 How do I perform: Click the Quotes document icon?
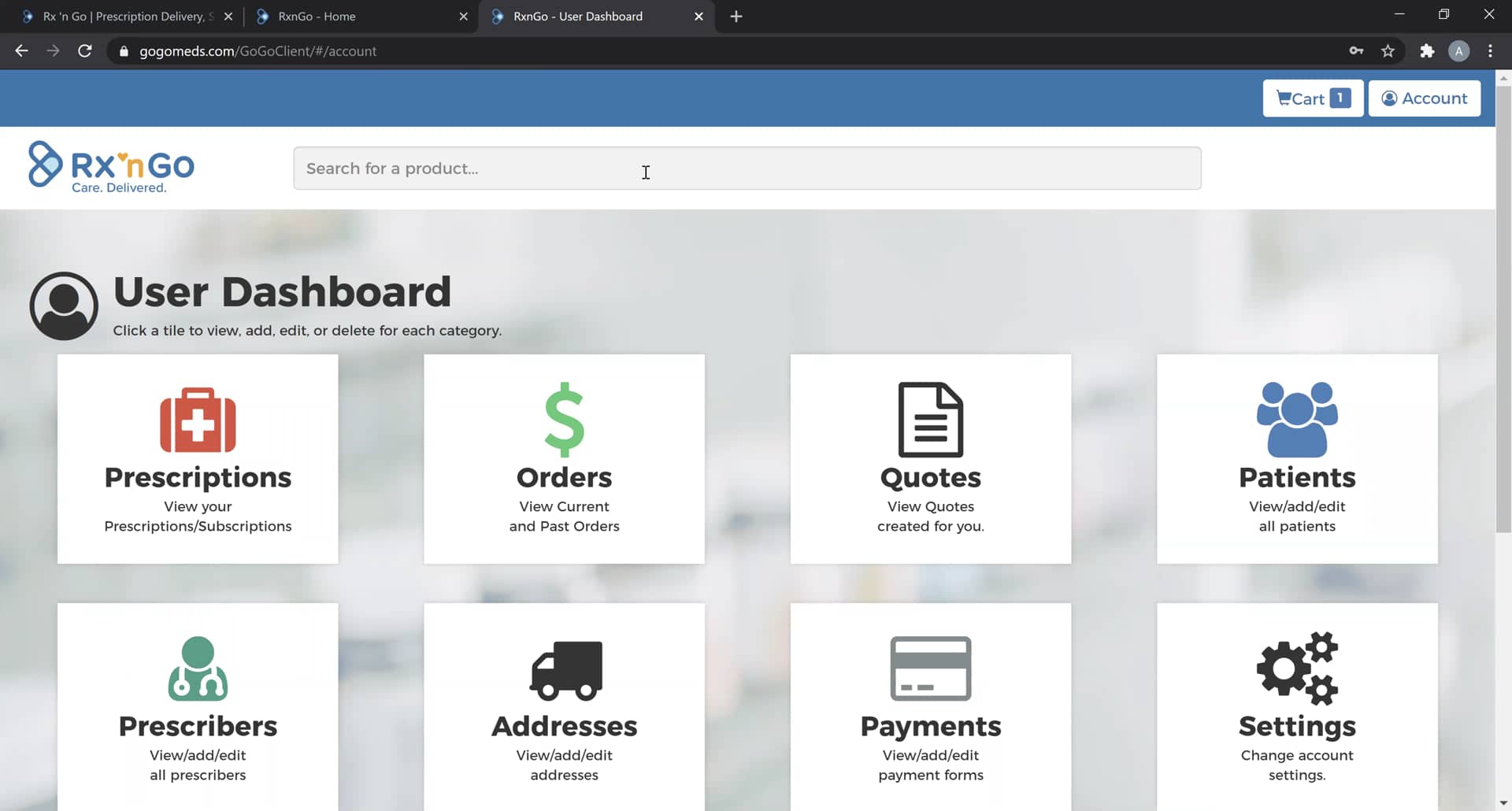coord(931,420)
